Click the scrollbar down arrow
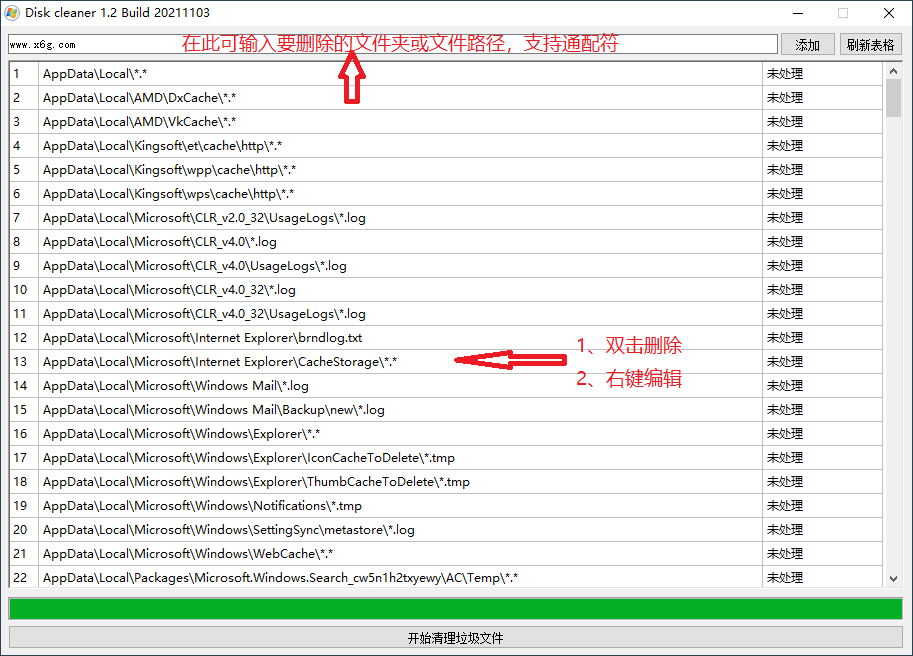This screenshot has width=913, height=656. [893, 578]
